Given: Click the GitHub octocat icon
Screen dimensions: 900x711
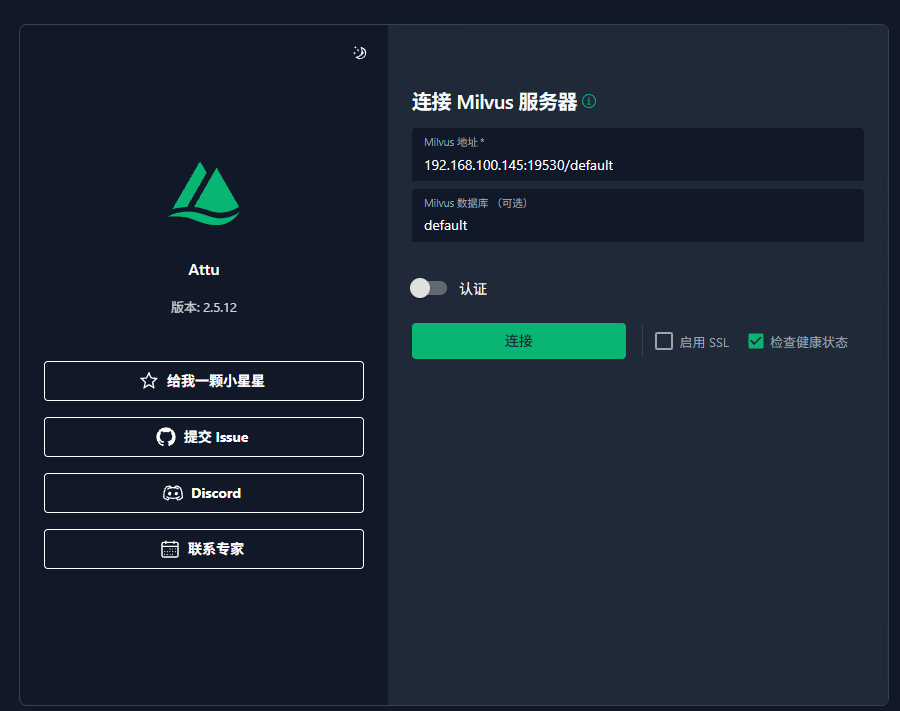Looking at the screenshot, I should [166, 437].
